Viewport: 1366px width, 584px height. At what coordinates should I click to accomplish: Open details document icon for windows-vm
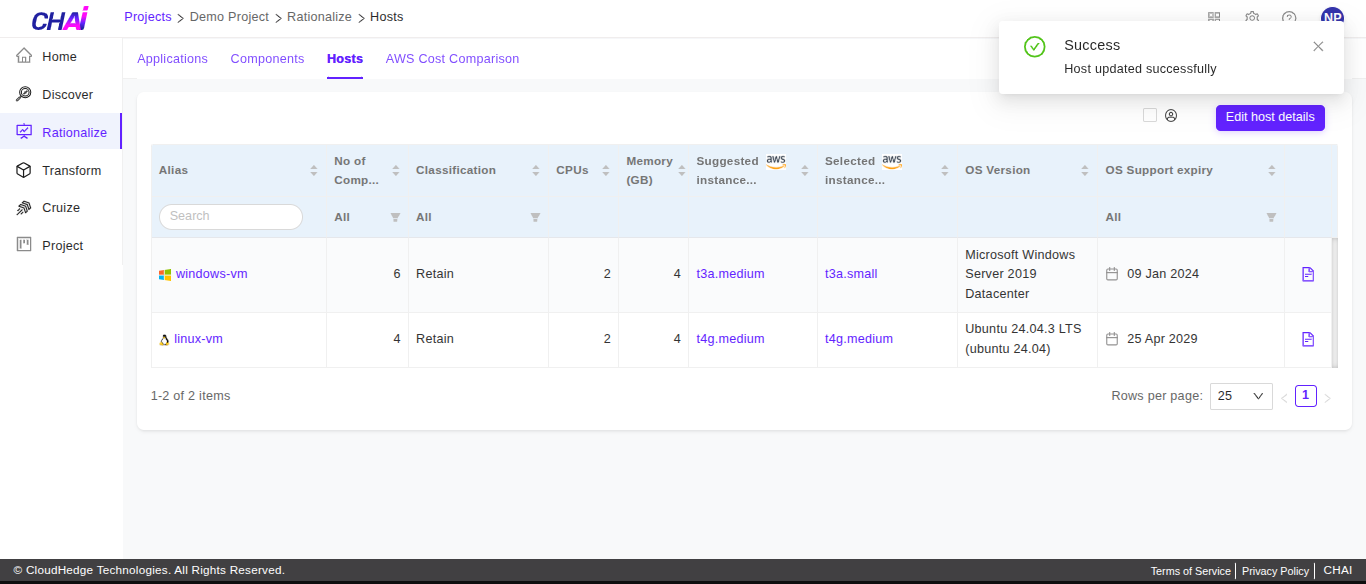pyautogui.click(x=1308, y=274)
